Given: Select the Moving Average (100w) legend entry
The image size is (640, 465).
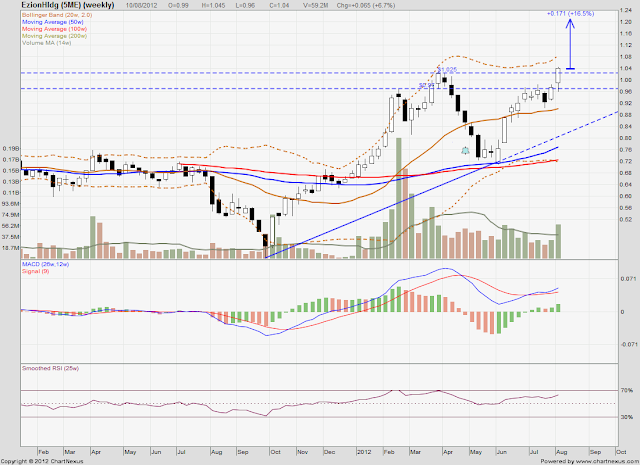Looking at the screenshot, I should point(54,29).
